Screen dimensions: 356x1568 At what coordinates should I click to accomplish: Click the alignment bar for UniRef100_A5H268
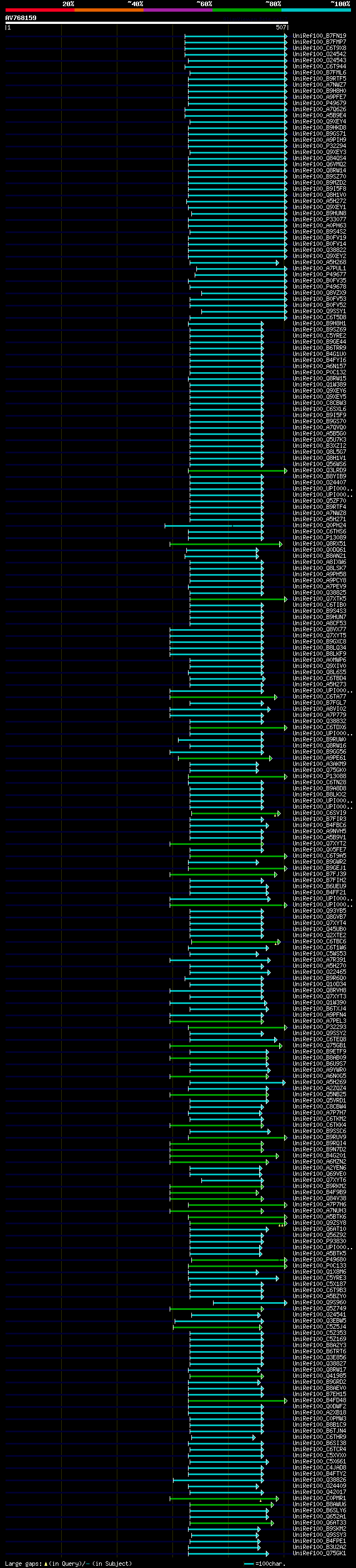(x=234, y=263)
